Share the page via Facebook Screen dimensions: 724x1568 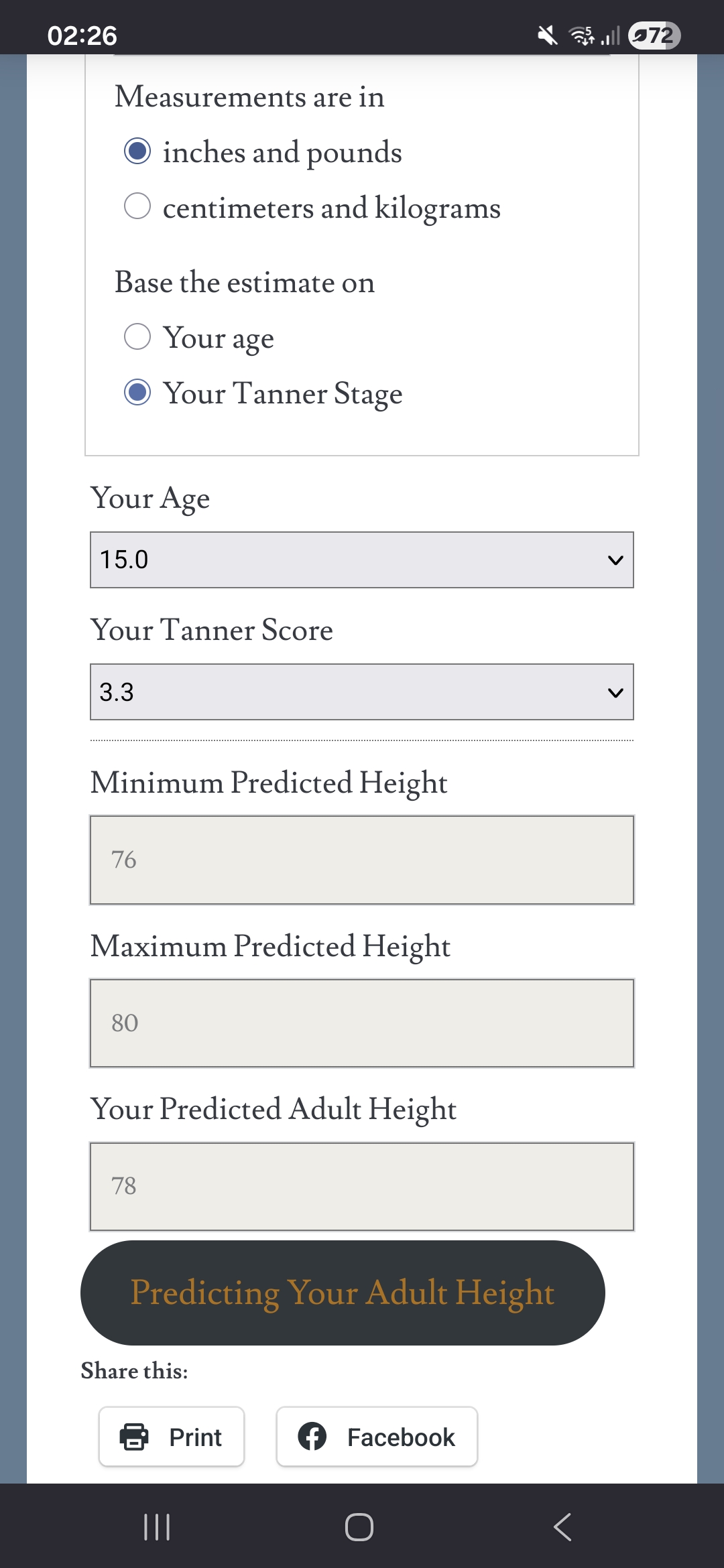376,1436
